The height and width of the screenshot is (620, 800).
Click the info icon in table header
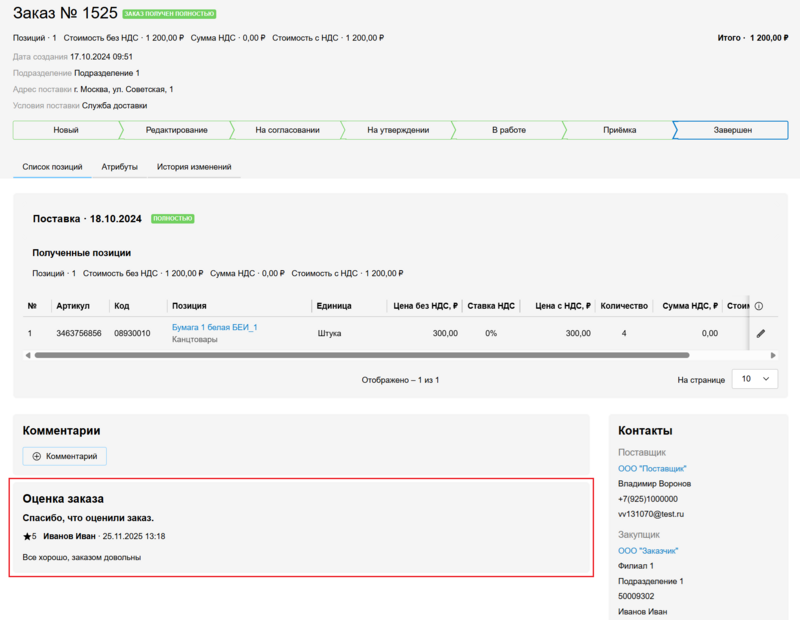pos(759,306)
